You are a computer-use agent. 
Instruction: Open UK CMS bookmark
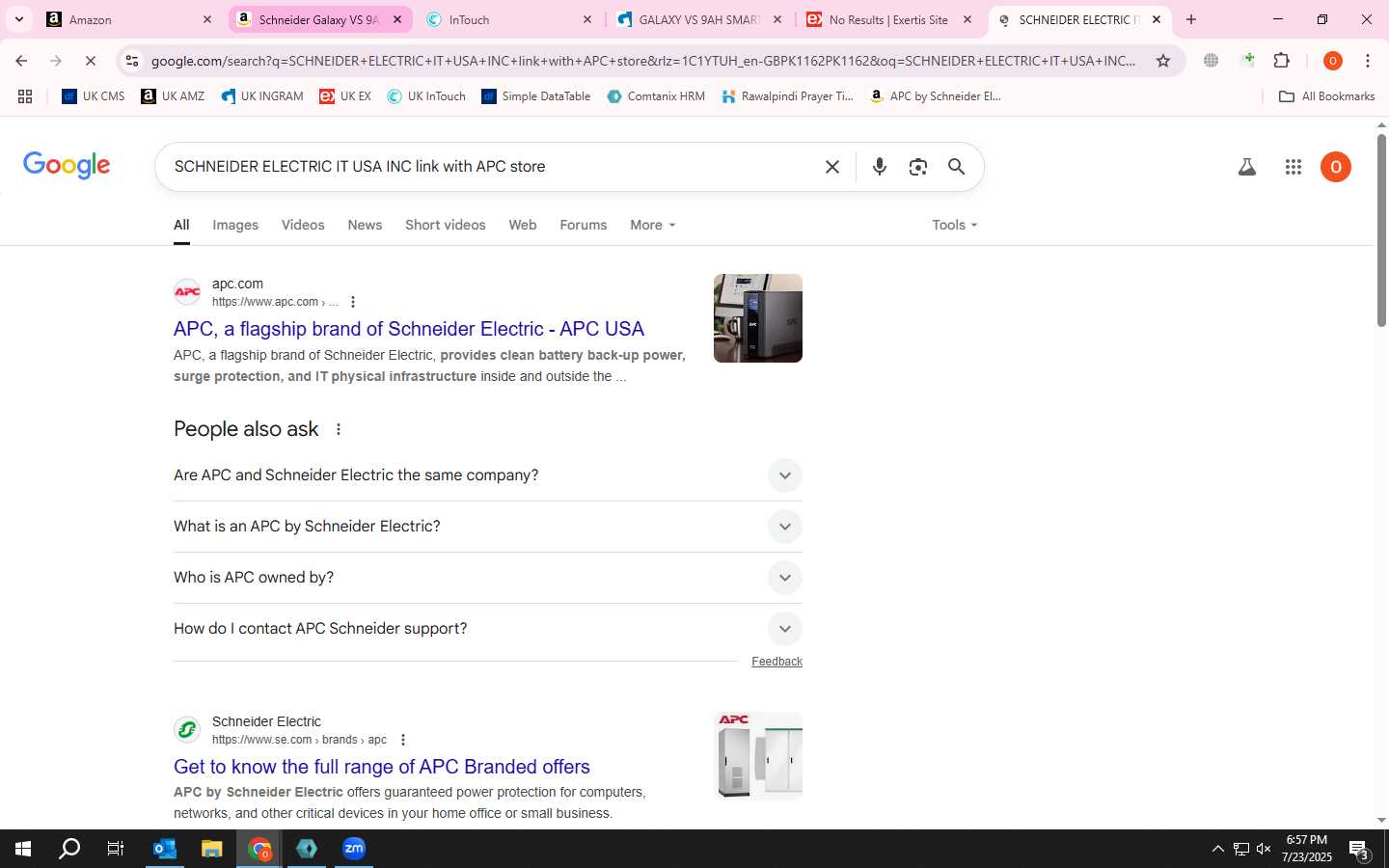94,96
